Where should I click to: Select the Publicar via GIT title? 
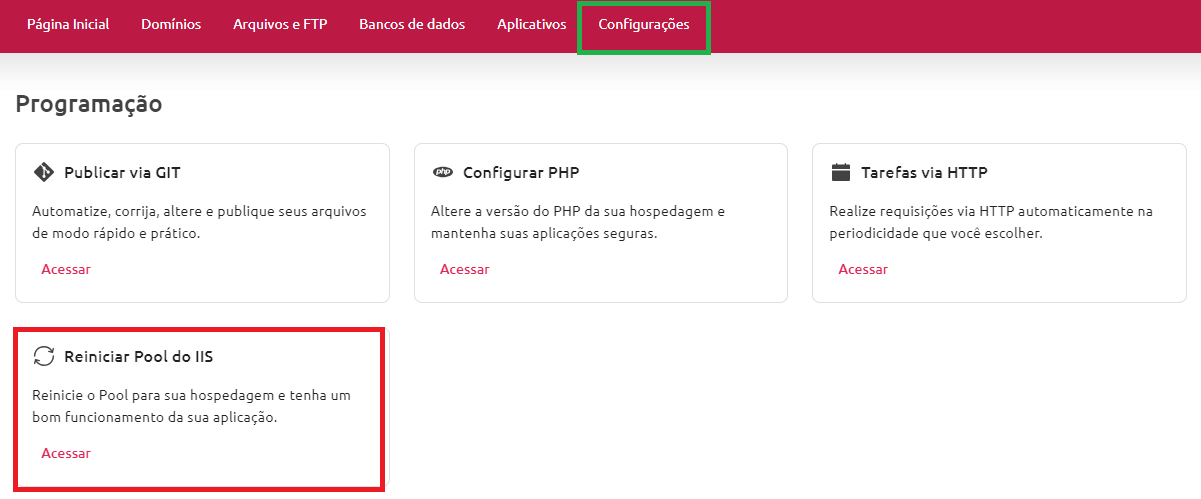point(122,172)
